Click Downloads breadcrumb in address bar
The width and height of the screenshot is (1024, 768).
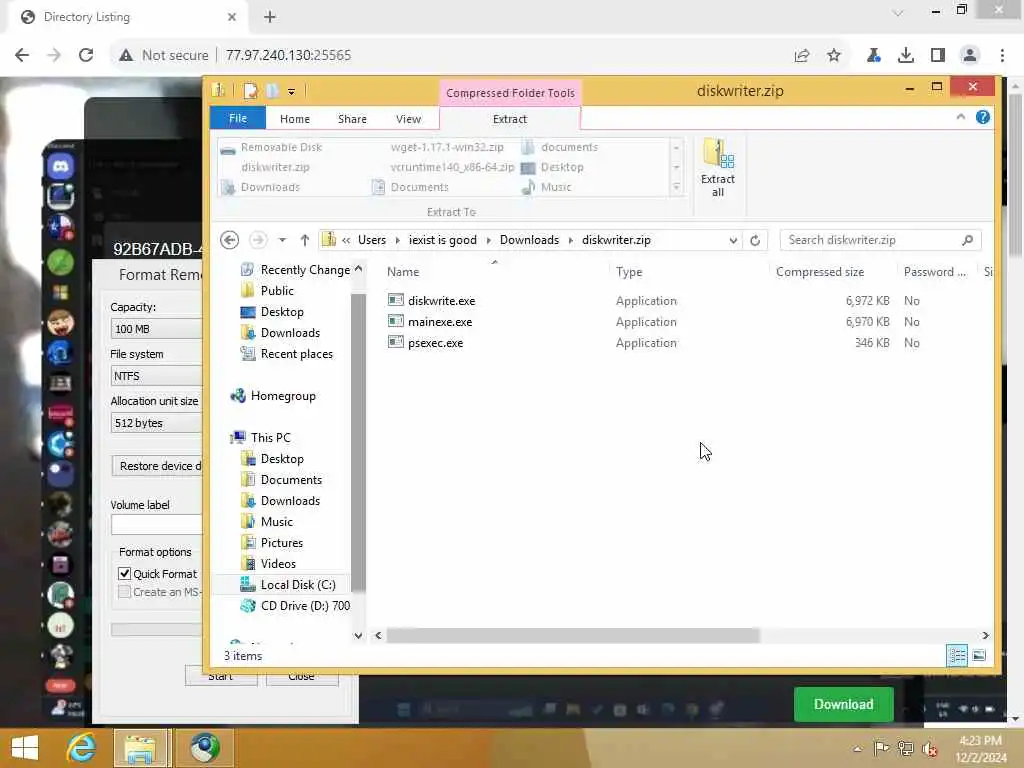(x=529, y=240)
